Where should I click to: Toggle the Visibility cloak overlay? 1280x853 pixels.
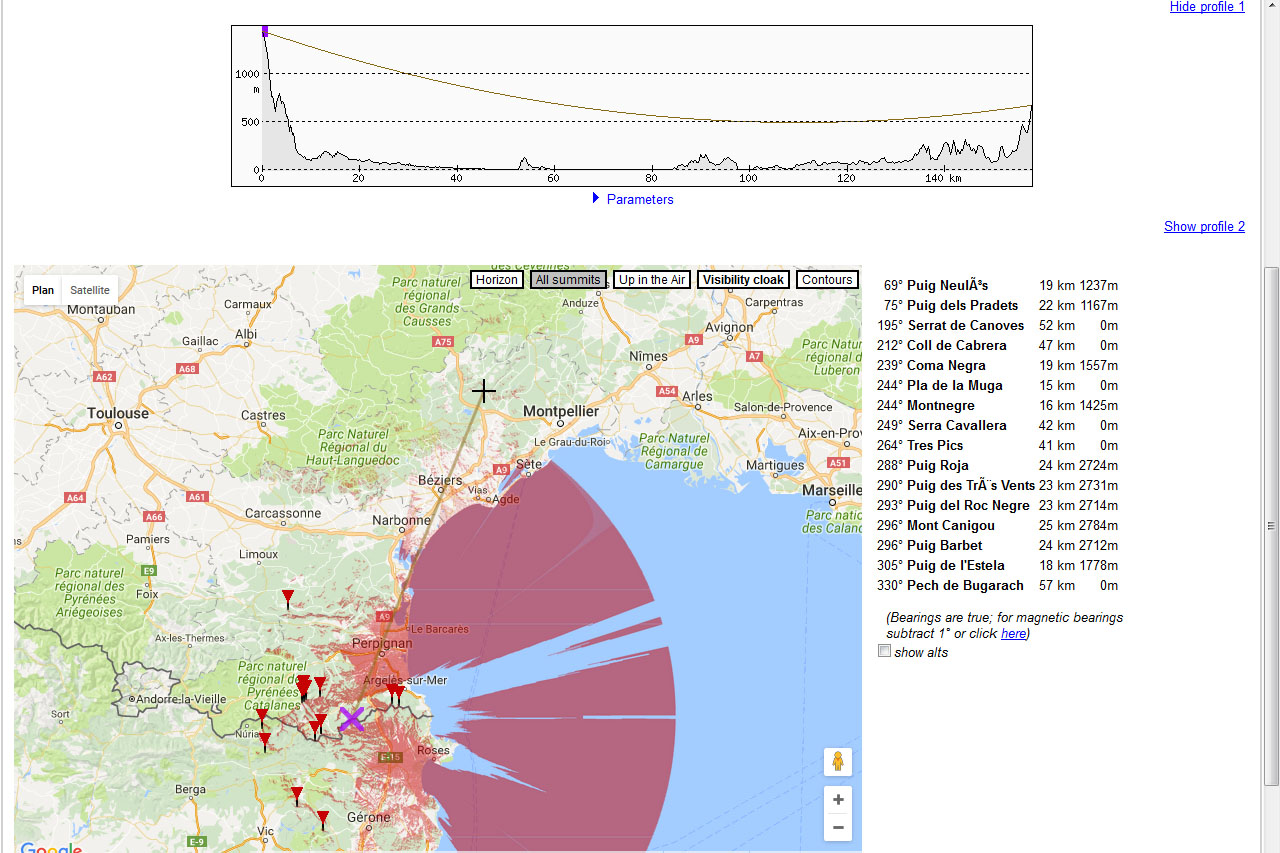pyautogui.click(x=743, y=280)
